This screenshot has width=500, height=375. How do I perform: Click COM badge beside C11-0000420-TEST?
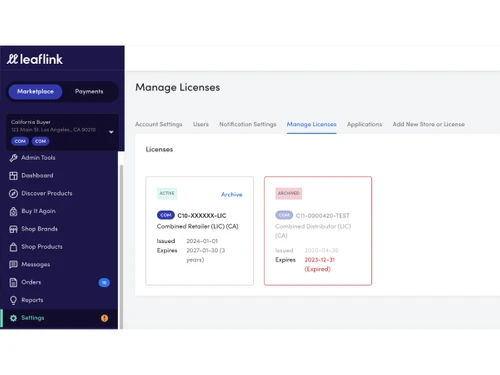[x=284, y=215]
